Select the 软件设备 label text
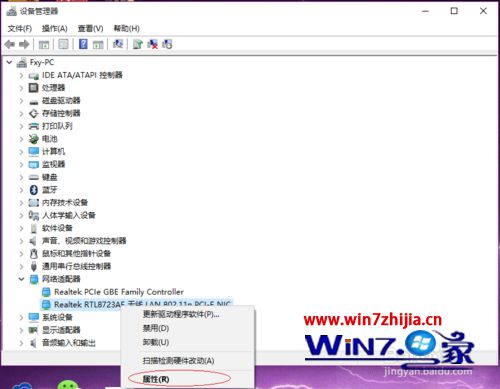This screenshot has height=389, width=500. click(57, 228)
